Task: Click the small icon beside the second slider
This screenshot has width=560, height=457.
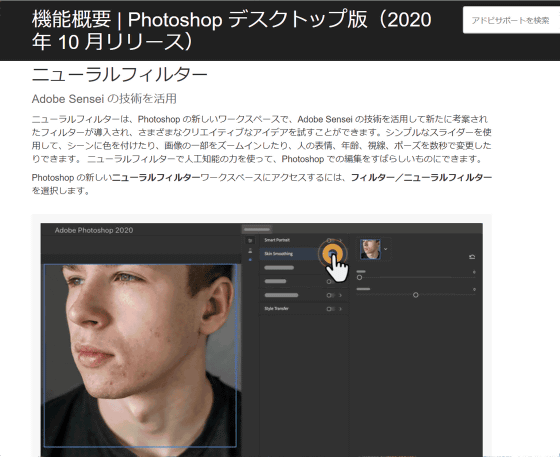Action: (x=474, y=289)
